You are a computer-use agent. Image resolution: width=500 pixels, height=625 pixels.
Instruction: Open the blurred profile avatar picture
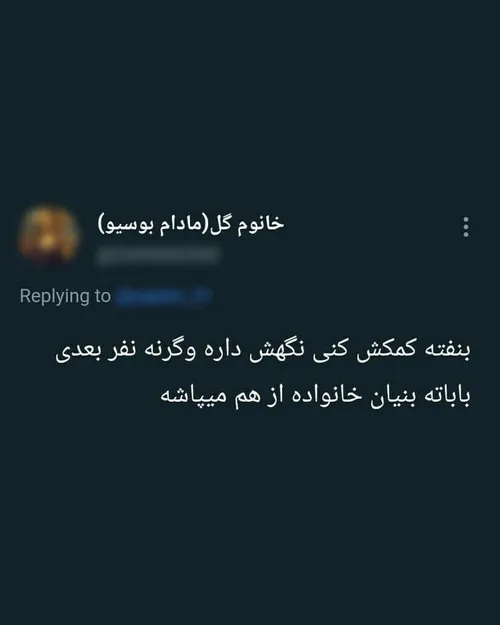(48, 234)
